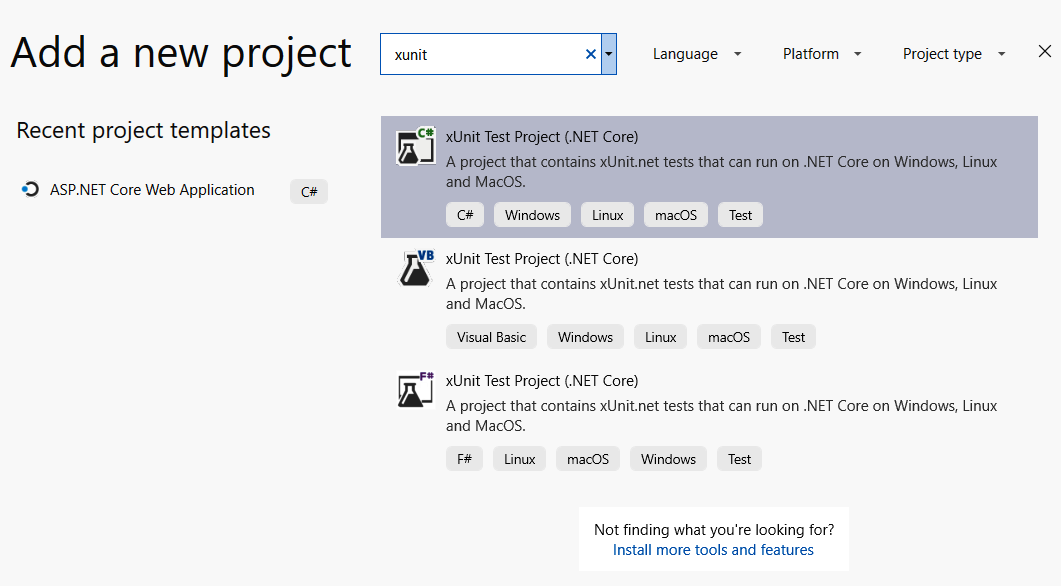The image size is (1061, 586).
Task: Click the macOS tag on Visual Basic template
Action: (x=729, y=337)
